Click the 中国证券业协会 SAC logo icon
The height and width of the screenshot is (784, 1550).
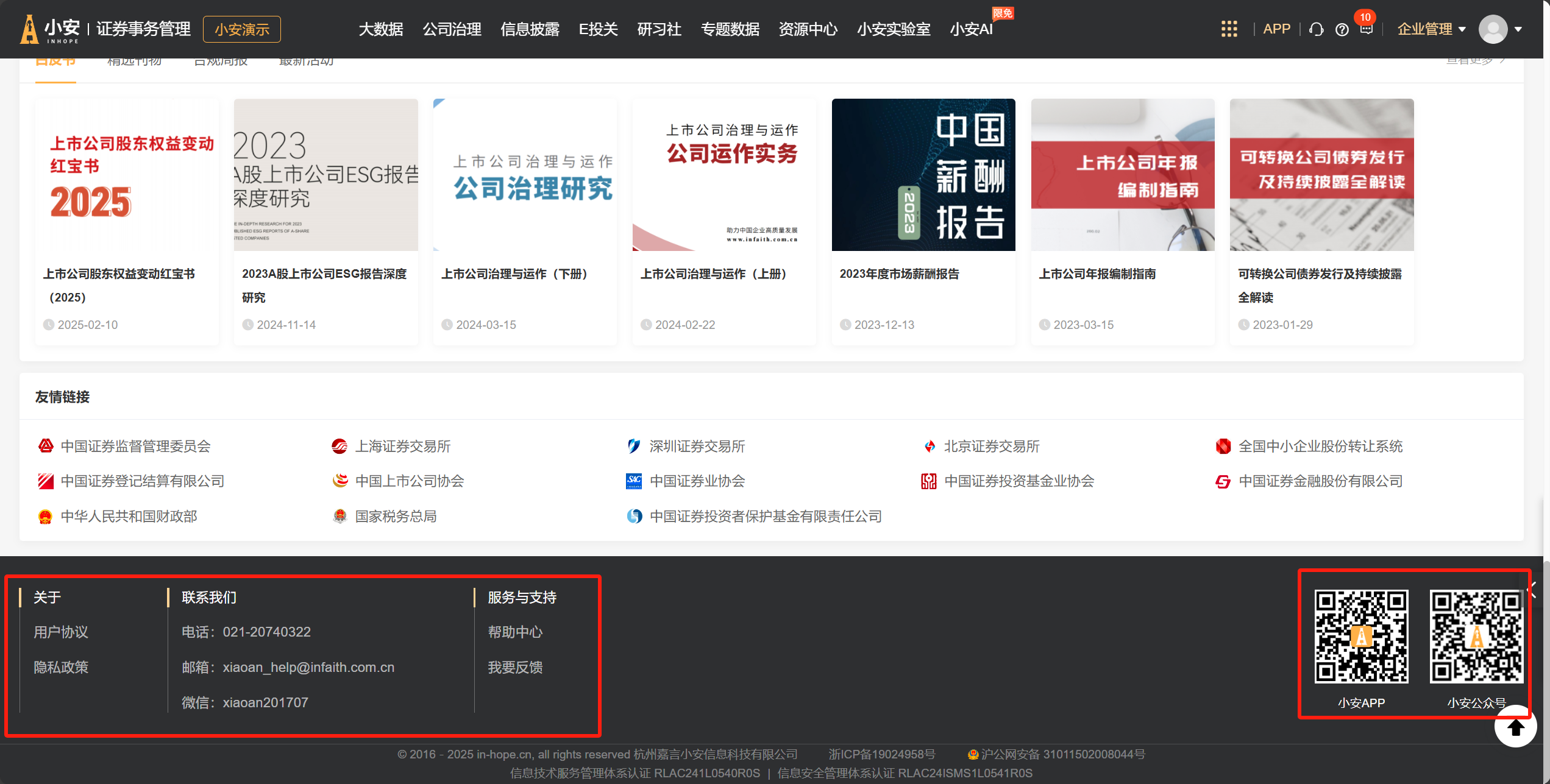[x=634, y=481]
